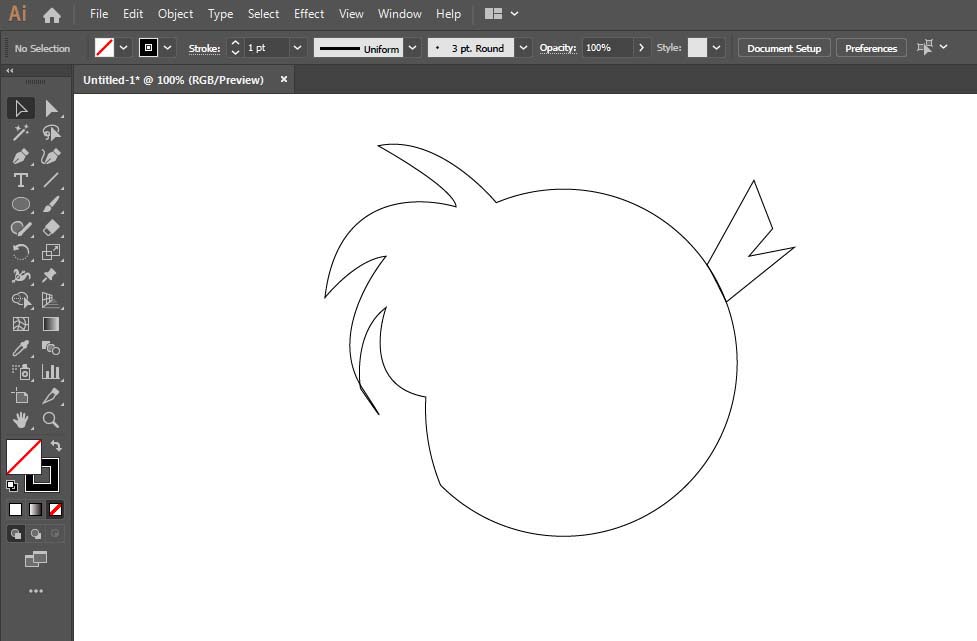The width and height of the screenshot is (977, 641).
Task: Select the Direct Selection tool
Action: click(51, 108)
